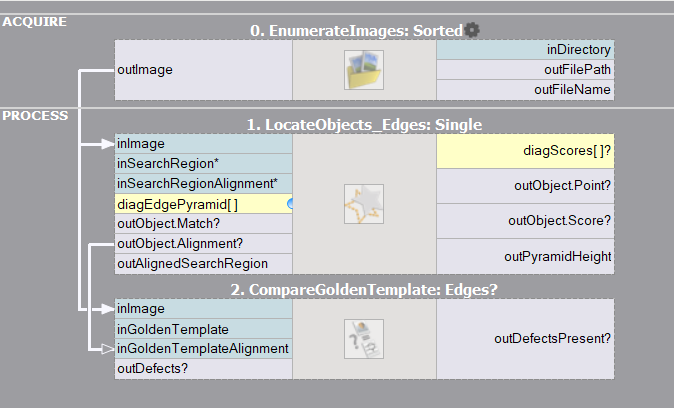This screenshot has height=408, width=674.
Task: Click the inDirectory input port
Action: pyautogui.click(x=524, y=49)
